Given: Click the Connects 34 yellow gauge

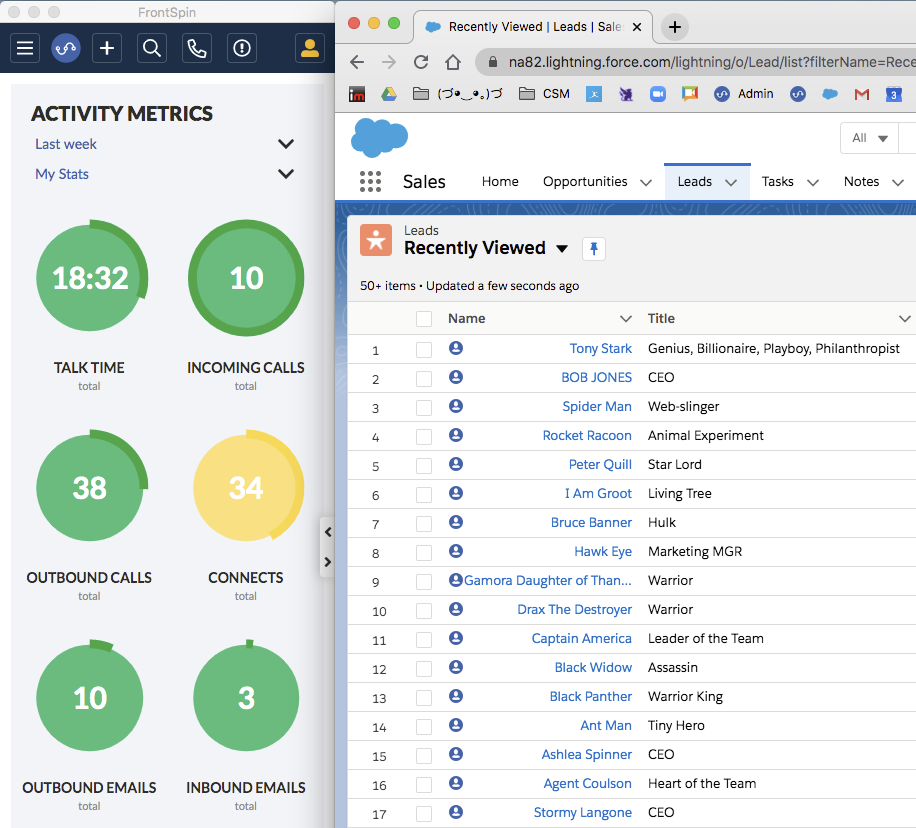Looking at the screenshot, I should click(247, 487).
